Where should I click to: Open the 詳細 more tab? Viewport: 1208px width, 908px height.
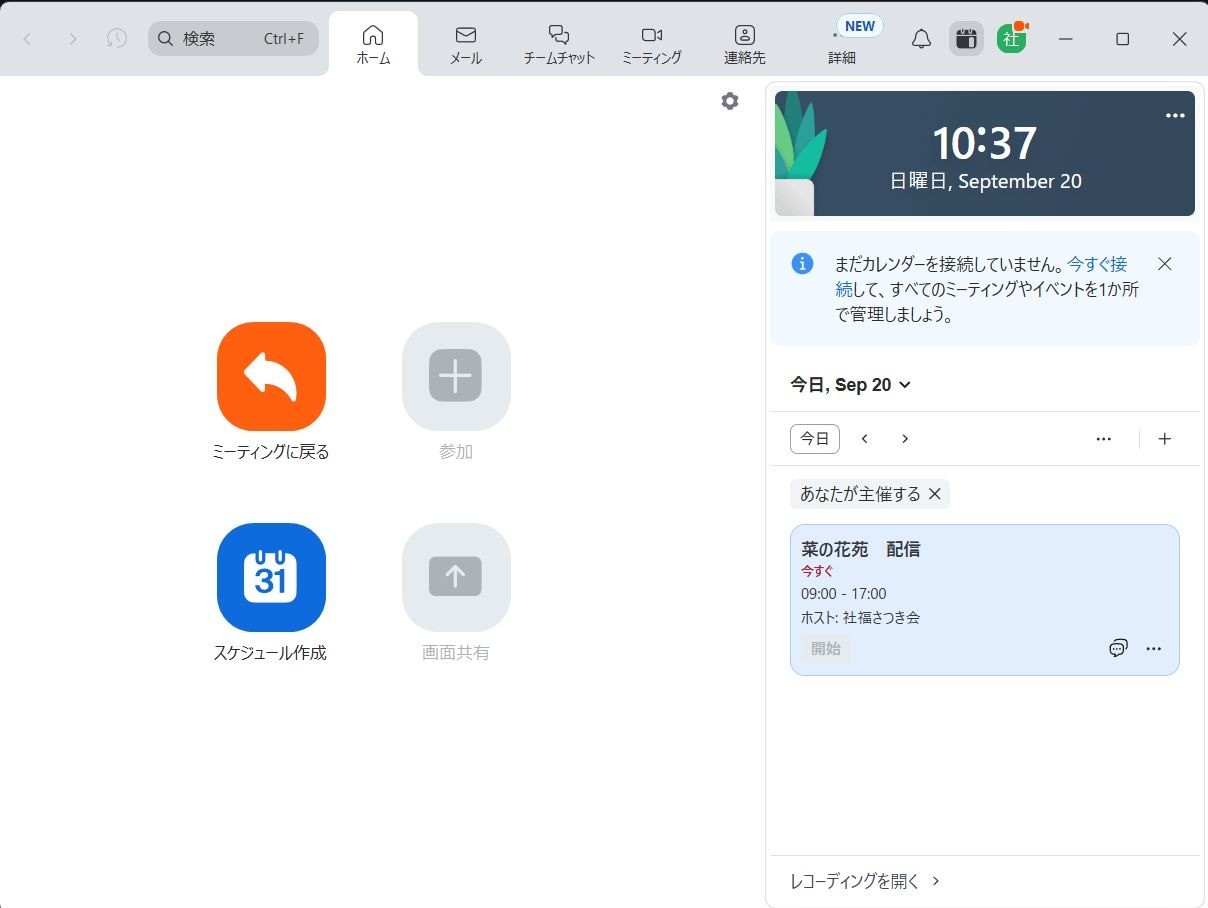842,46
